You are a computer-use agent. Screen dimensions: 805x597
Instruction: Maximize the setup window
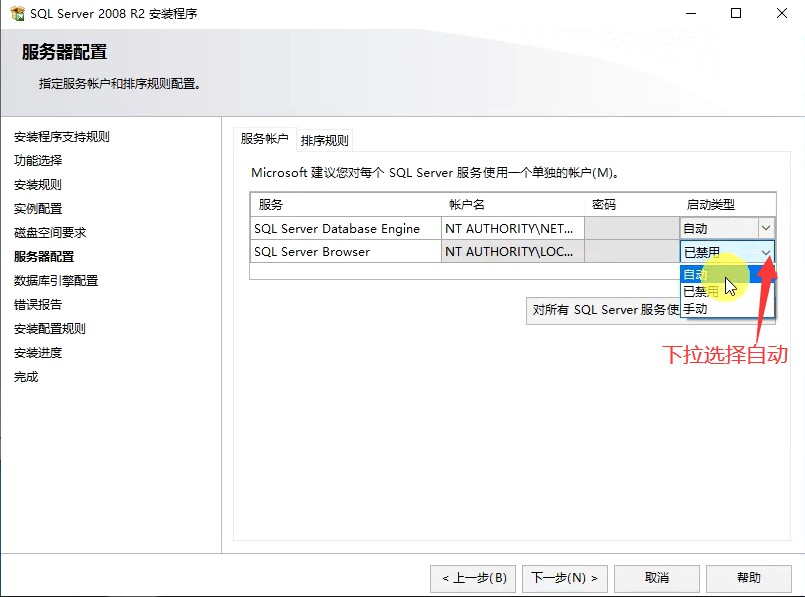(736, 13)
